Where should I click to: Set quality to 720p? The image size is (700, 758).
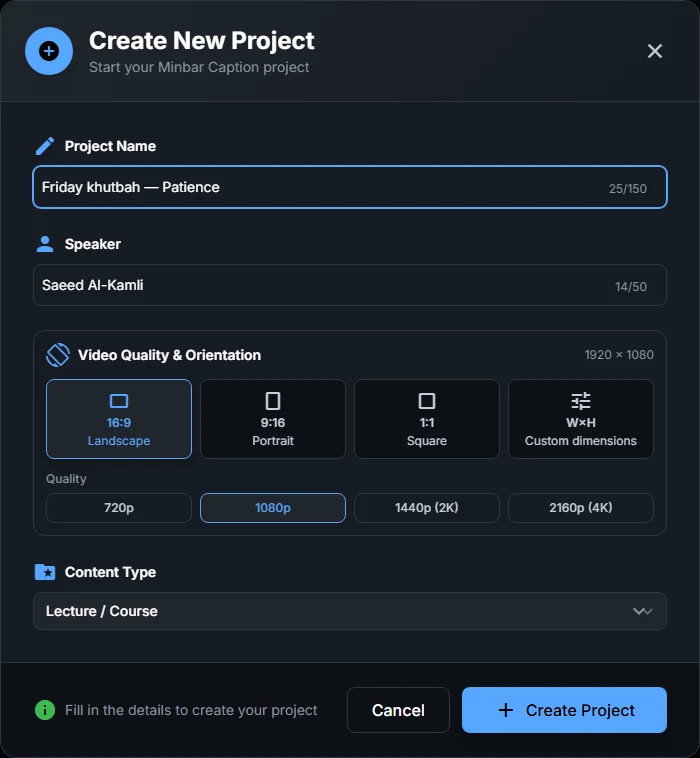tap(119, 508)
